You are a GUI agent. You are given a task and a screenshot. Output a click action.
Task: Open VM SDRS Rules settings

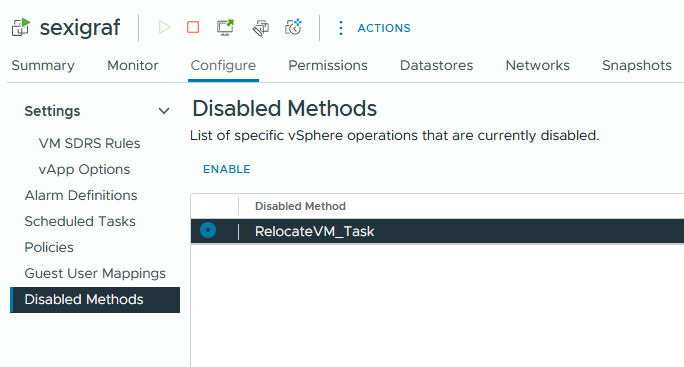(89, 143)
